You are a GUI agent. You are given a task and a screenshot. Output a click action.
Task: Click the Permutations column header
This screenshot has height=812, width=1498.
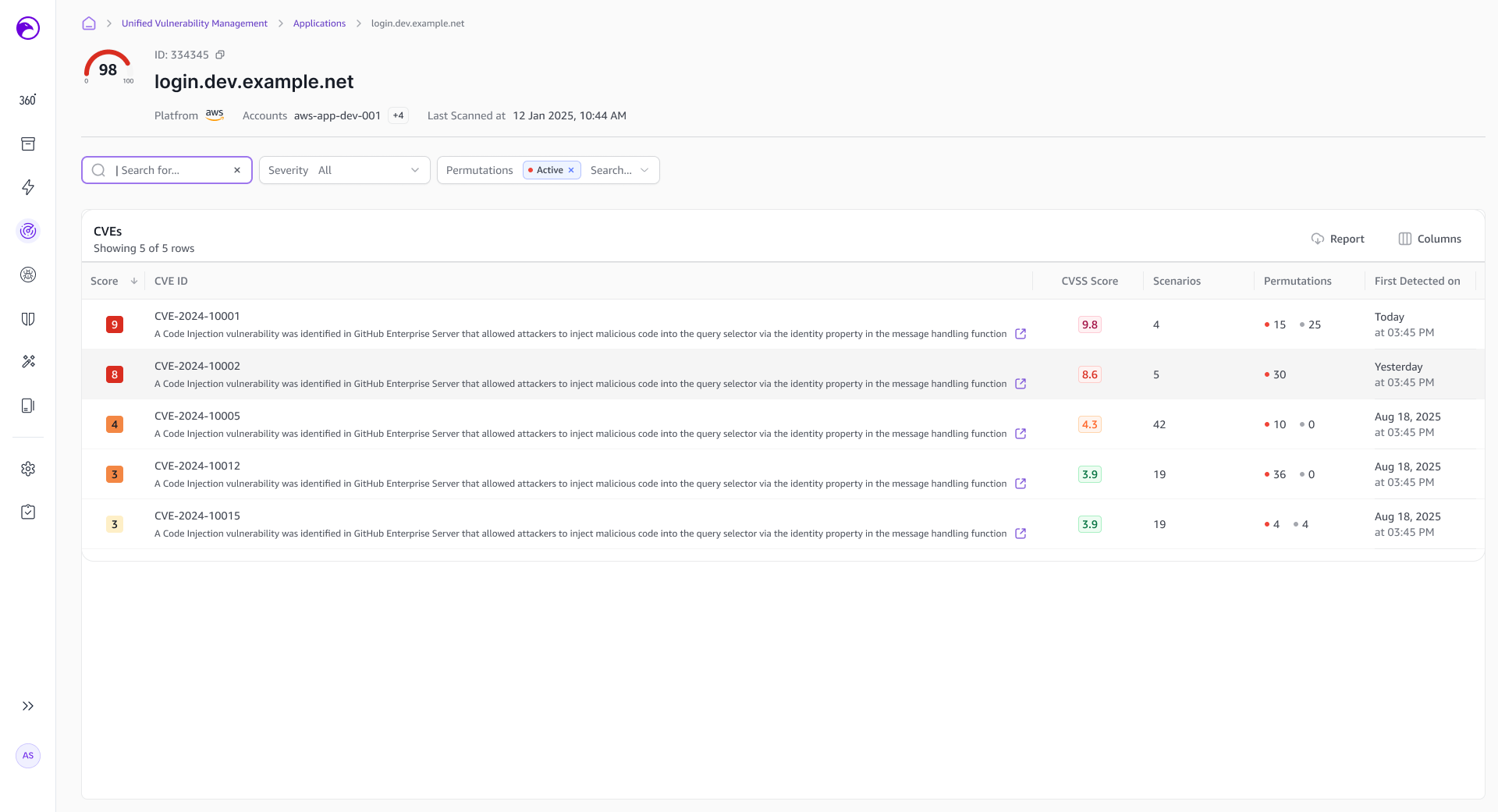(x=1297, y=281)
